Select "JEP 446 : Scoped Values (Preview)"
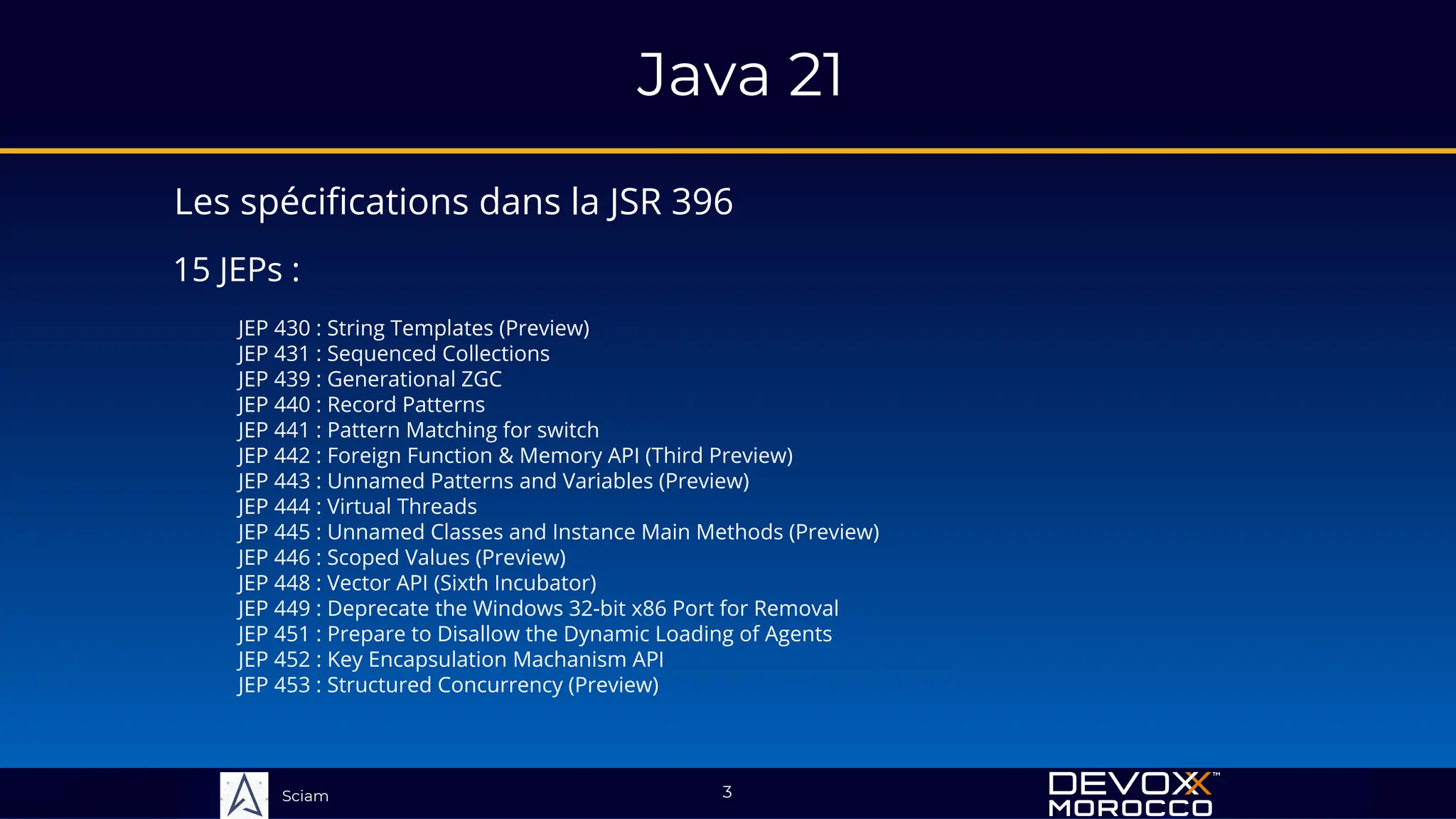 tap(402, 558)
